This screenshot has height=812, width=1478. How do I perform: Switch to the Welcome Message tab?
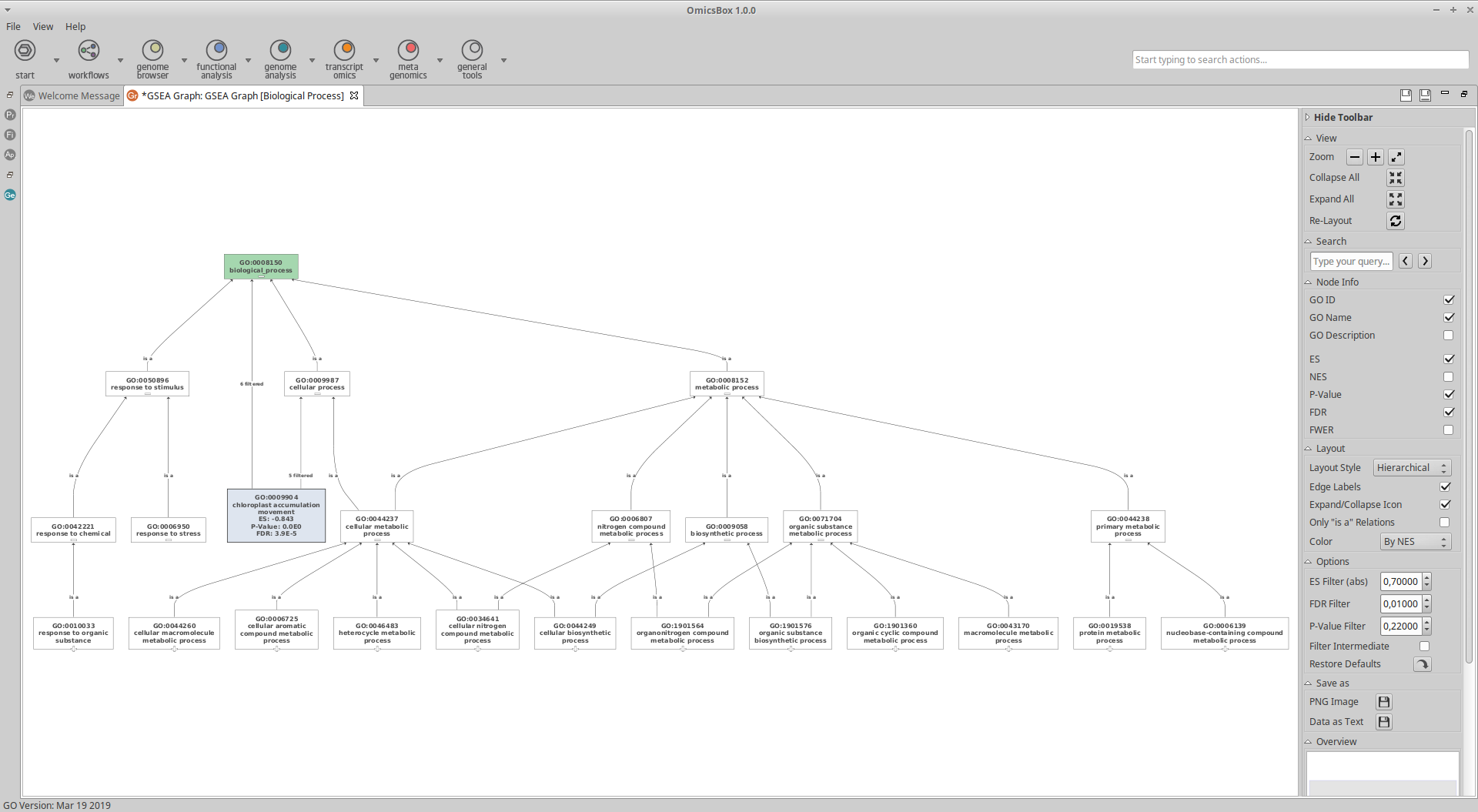pos(73,96)
